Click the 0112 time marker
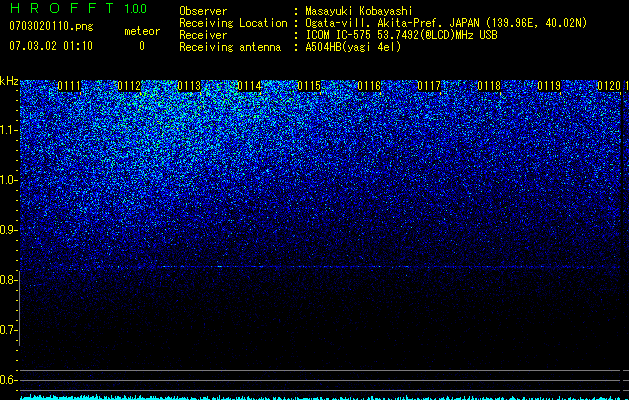Image resolution: width=629 pixels, height=400 pixels. pyautogui.click(x=130, y=86)
